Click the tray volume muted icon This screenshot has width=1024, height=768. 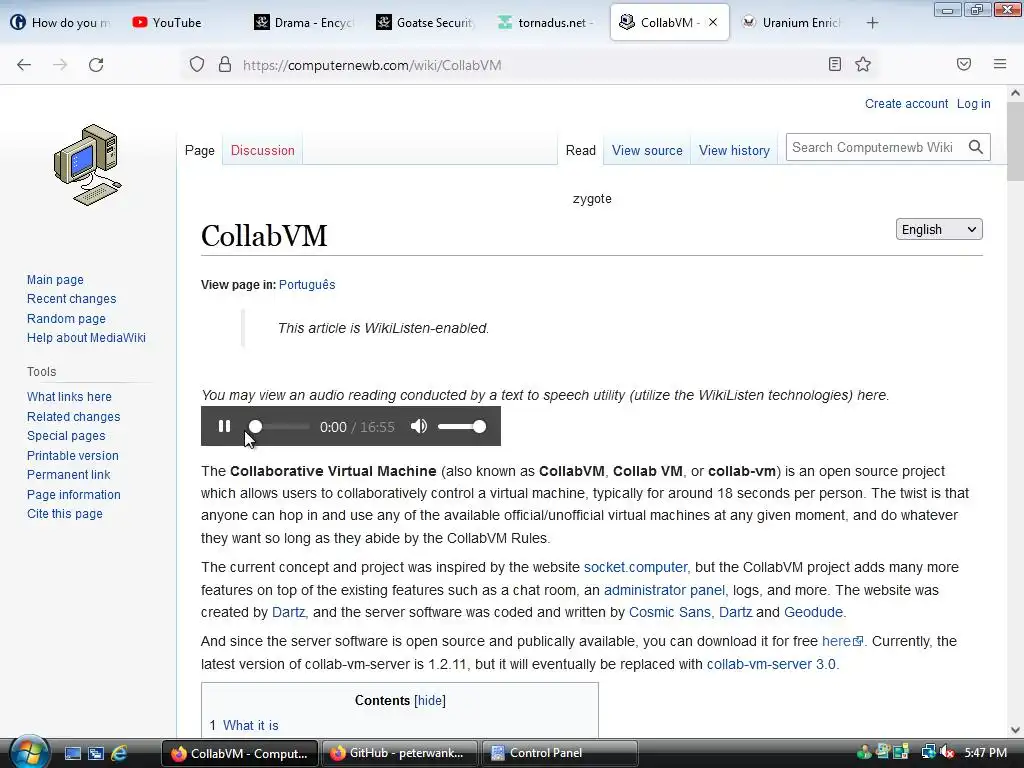[947, 752]
